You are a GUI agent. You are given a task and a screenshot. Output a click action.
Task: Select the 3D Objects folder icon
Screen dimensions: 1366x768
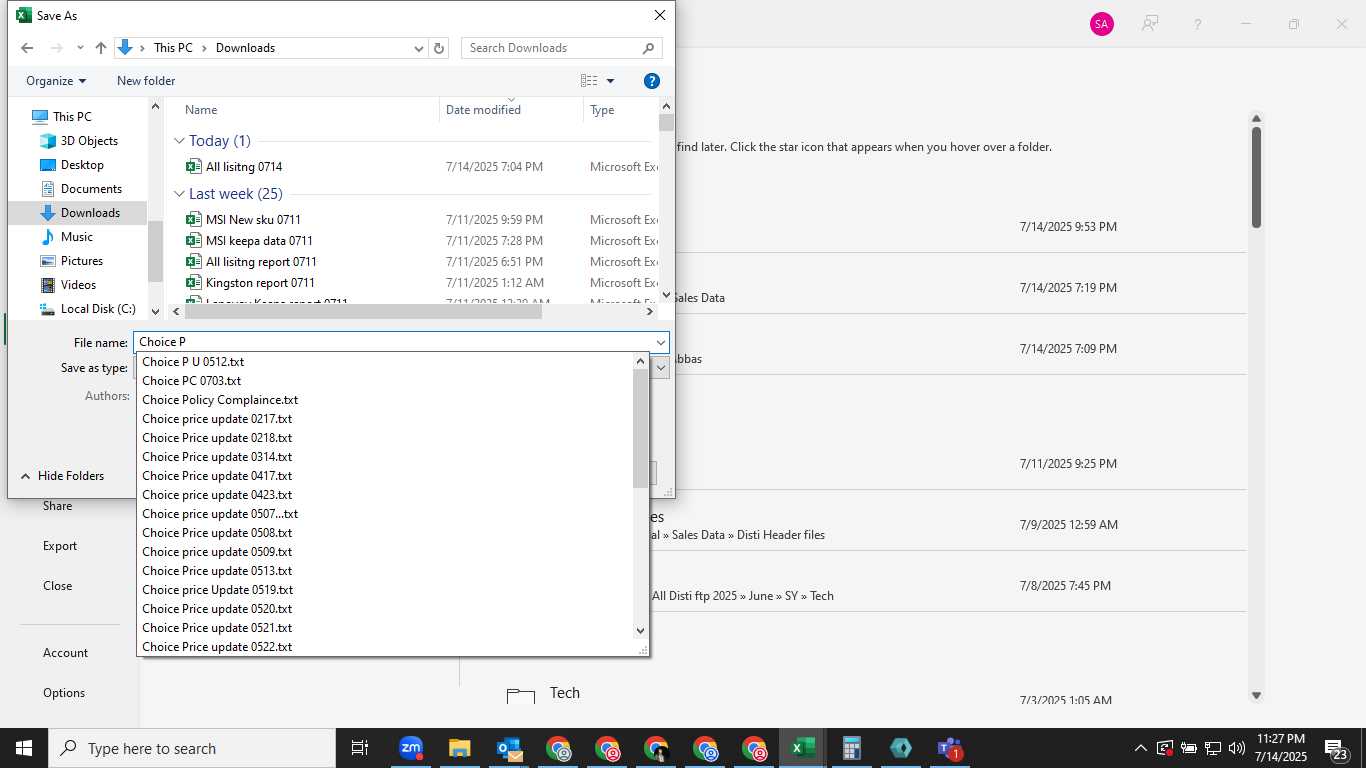pos(47,141)
